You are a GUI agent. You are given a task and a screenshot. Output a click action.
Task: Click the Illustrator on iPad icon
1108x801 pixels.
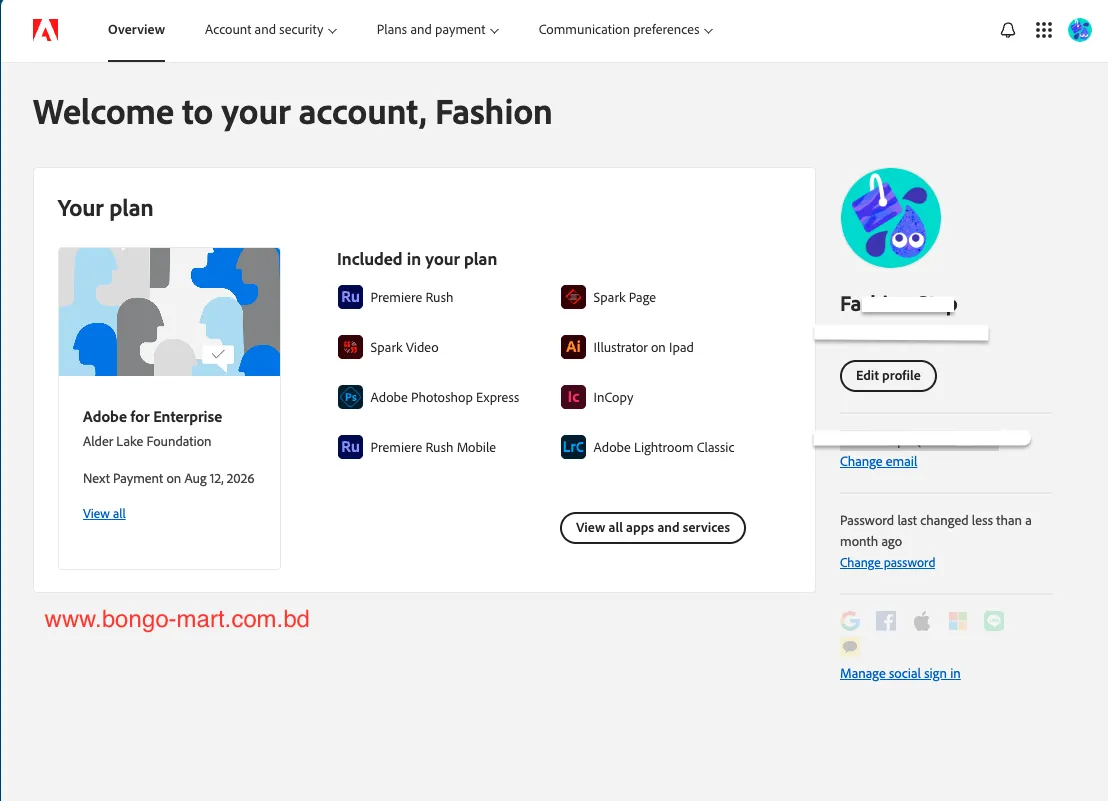pyautogui.click(x=572, y=347)
